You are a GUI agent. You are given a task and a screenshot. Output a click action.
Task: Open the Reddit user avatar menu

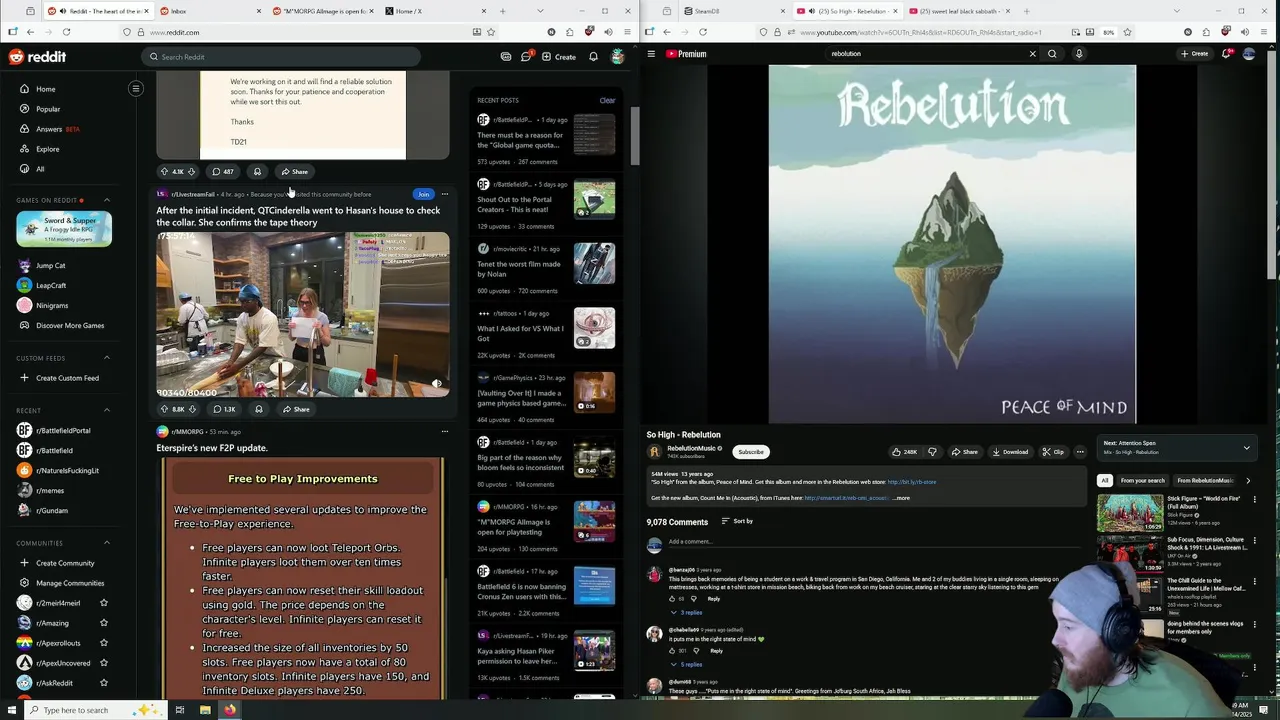click(618, 57)
